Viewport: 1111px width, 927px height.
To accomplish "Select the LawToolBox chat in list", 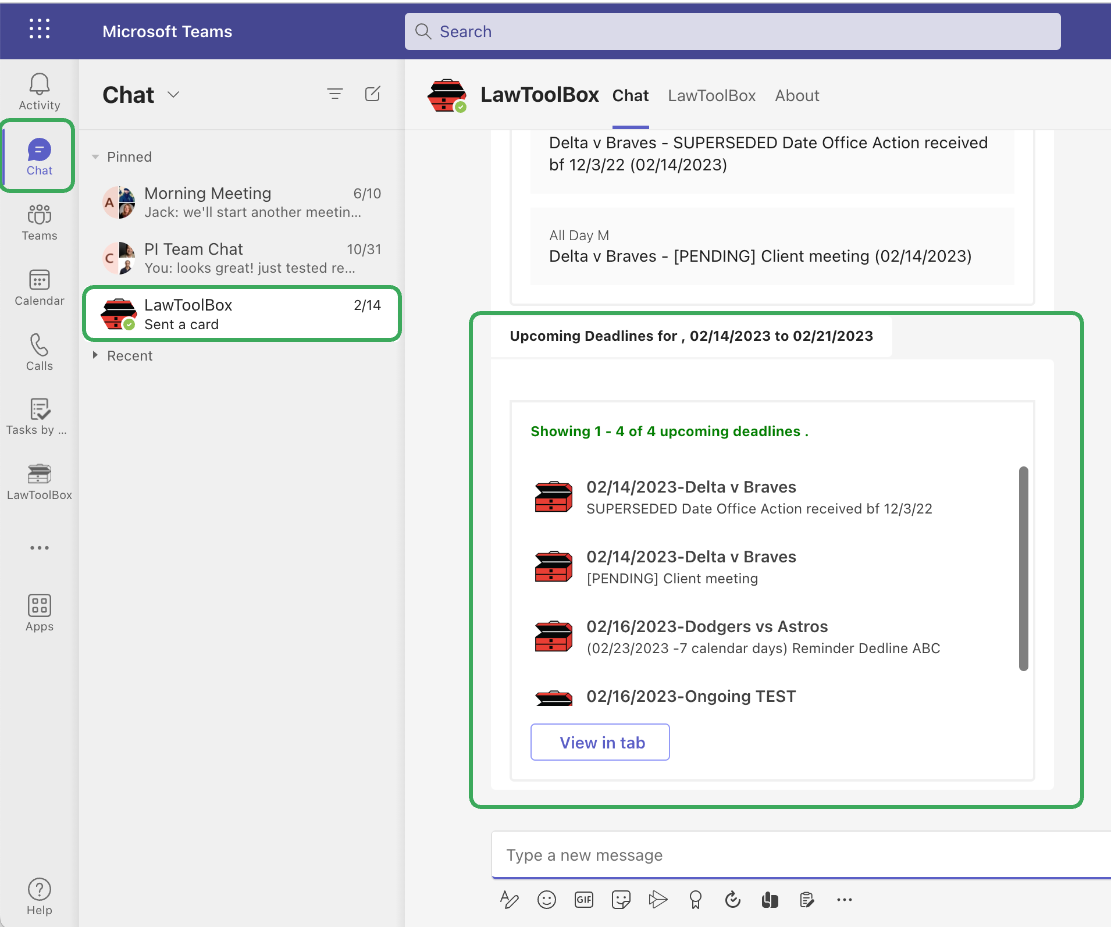I will [242, 314].
